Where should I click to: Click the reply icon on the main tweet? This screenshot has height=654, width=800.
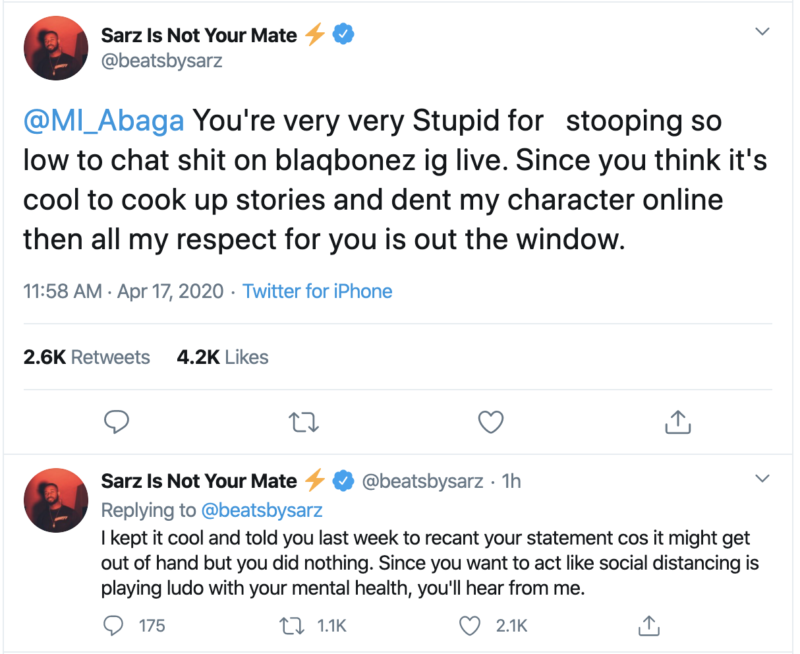118,423
